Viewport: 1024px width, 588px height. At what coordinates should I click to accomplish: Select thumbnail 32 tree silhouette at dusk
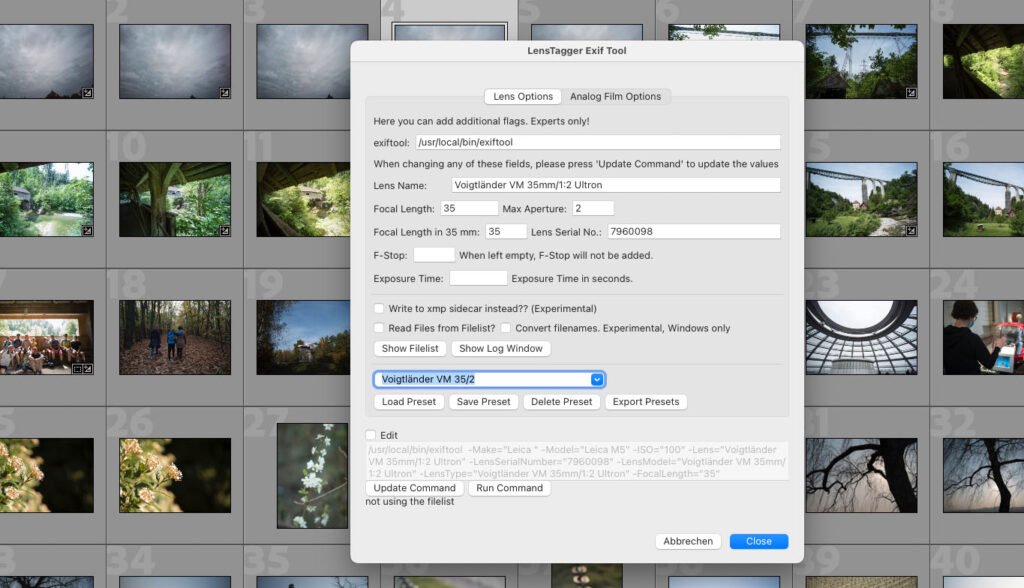pyautogui.click(x=984, y=475)
